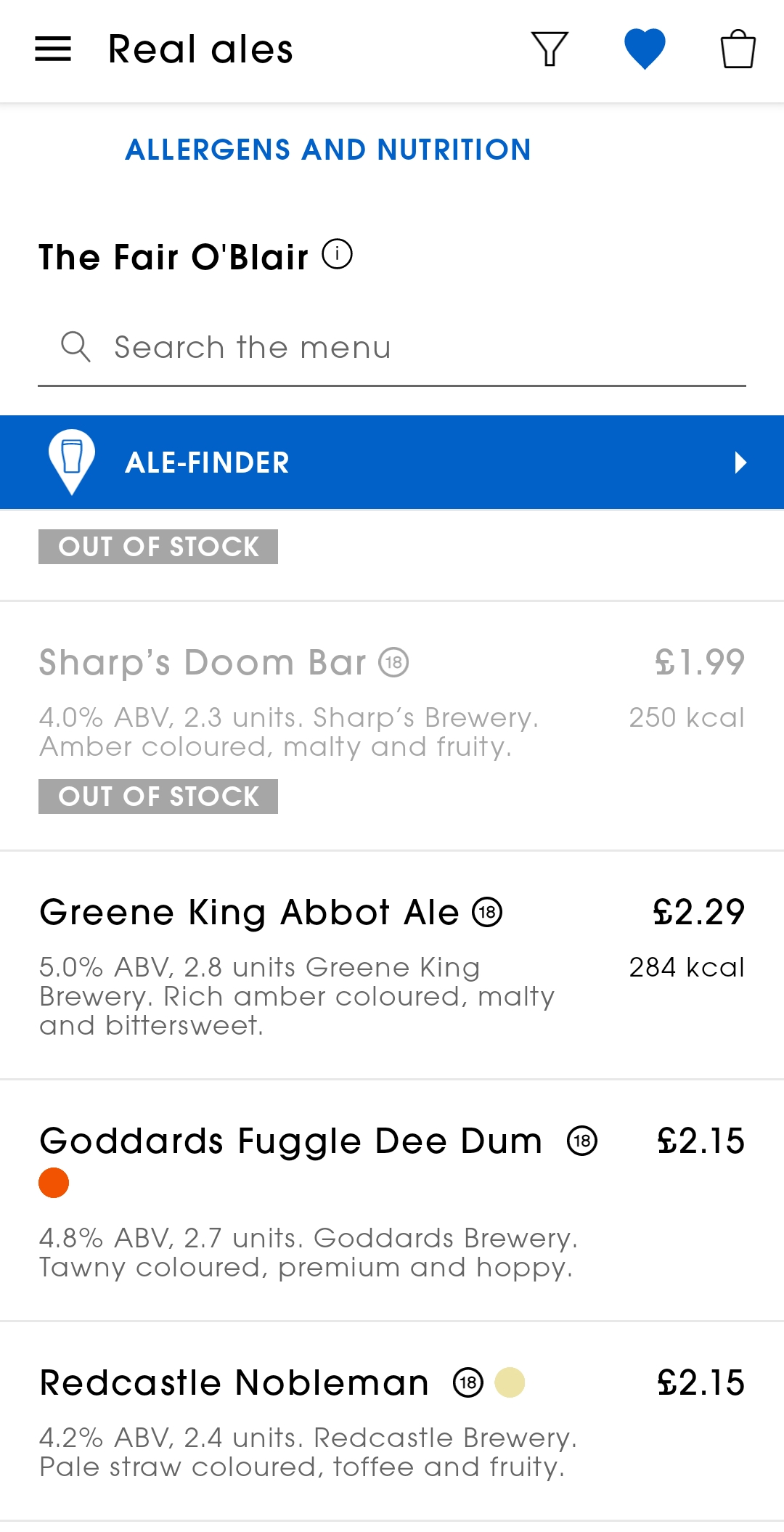
Task: Tap The Fair O'Blair pub name
Action: 173,257
